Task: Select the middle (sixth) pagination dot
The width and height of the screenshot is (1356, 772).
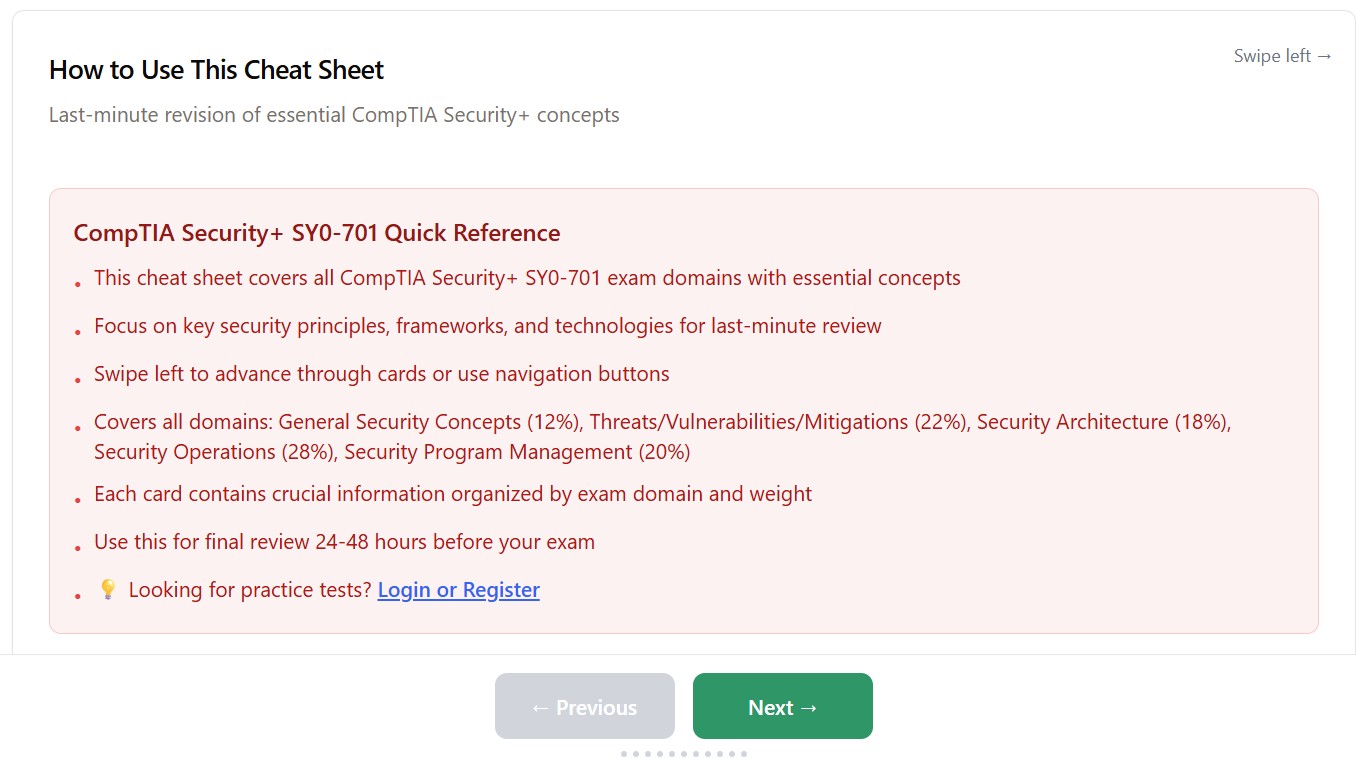Action: click(x=684, y=754)
